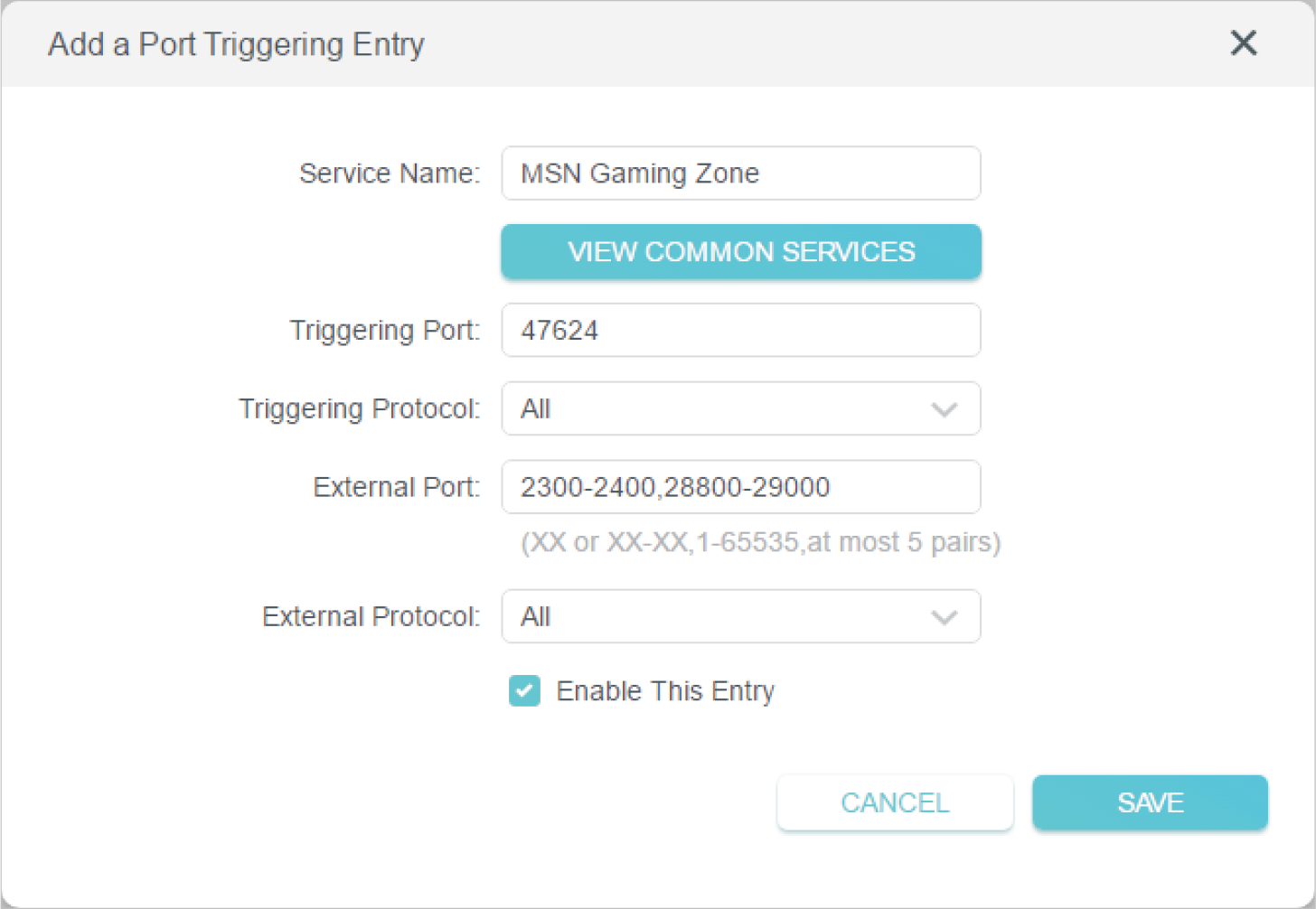The image size is (1316, 909).
Task: Select the "Triggering Protocol:" label text
Action: click(360, 409)
